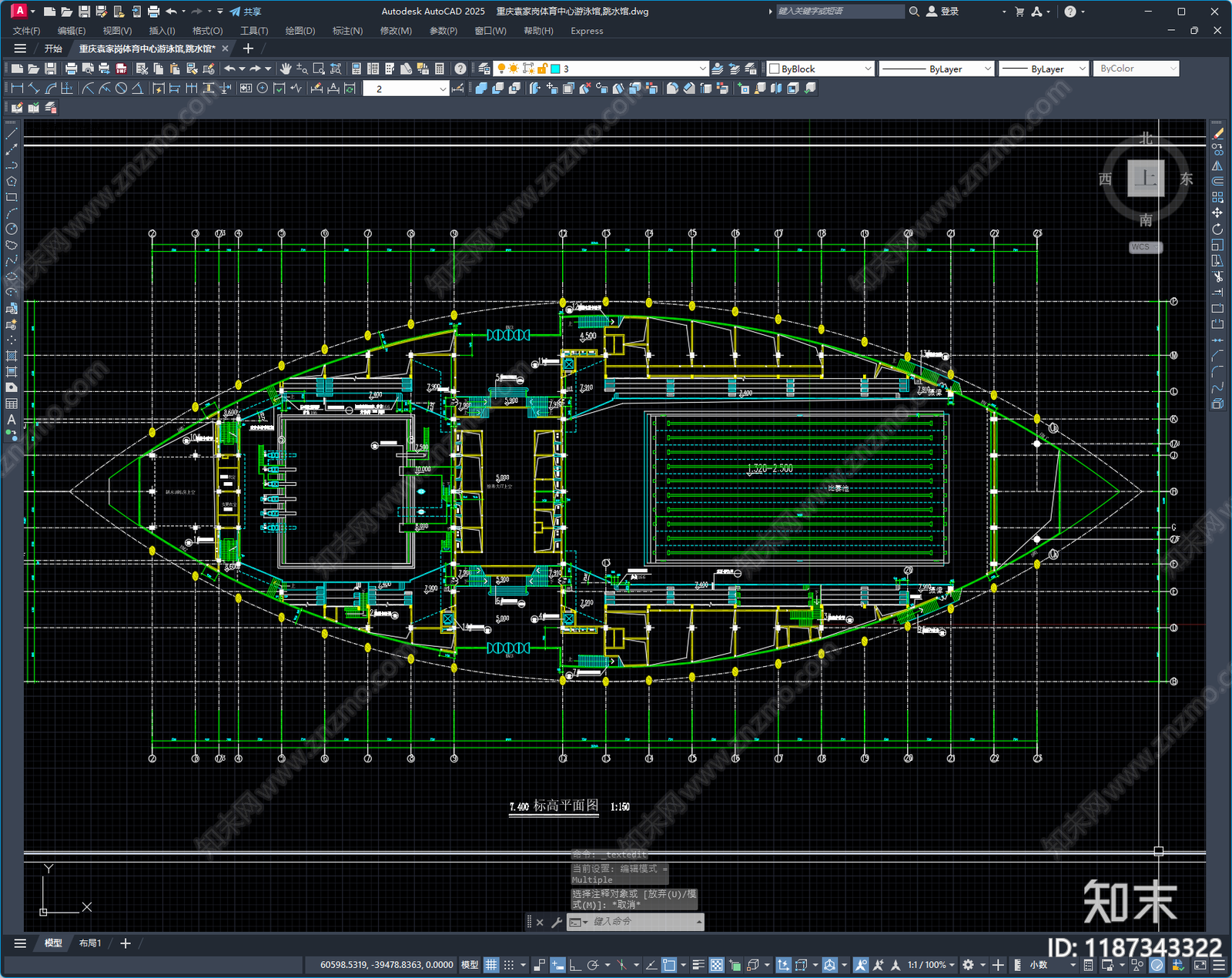Open the ByColor plot style dropdown
This screenshot has height=978, width=1232.
click(1137, 69)
